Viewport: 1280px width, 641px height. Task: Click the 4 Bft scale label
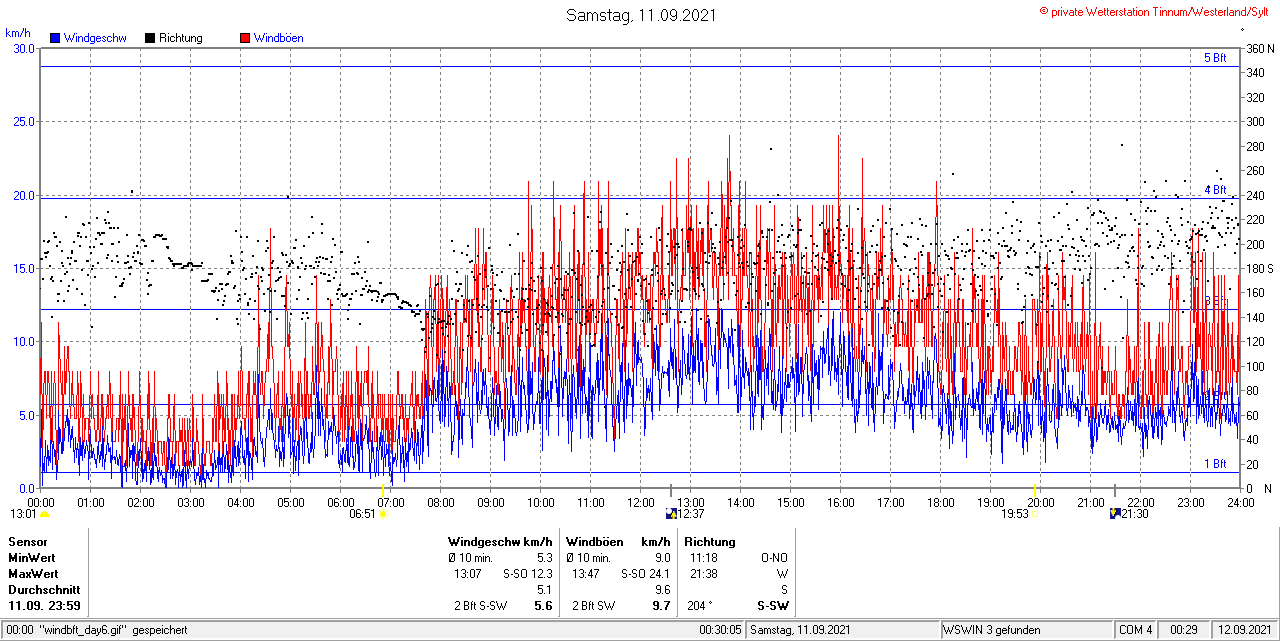tap(1214, 190)
